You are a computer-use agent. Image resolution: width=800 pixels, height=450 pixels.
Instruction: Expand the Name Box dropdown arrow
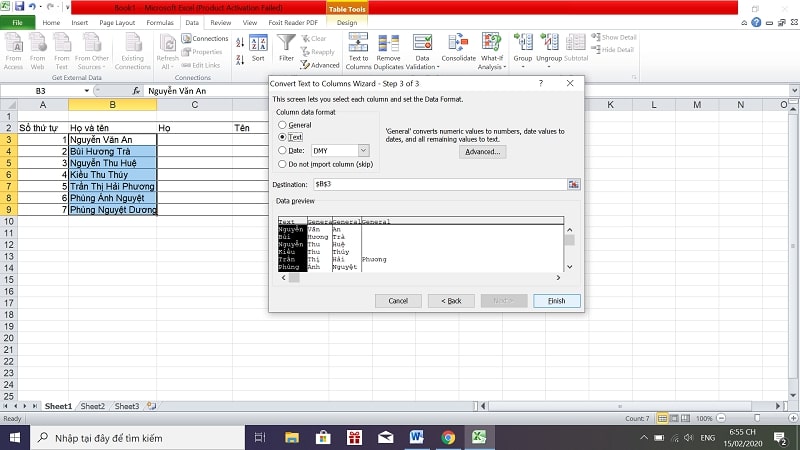(86, 91)
